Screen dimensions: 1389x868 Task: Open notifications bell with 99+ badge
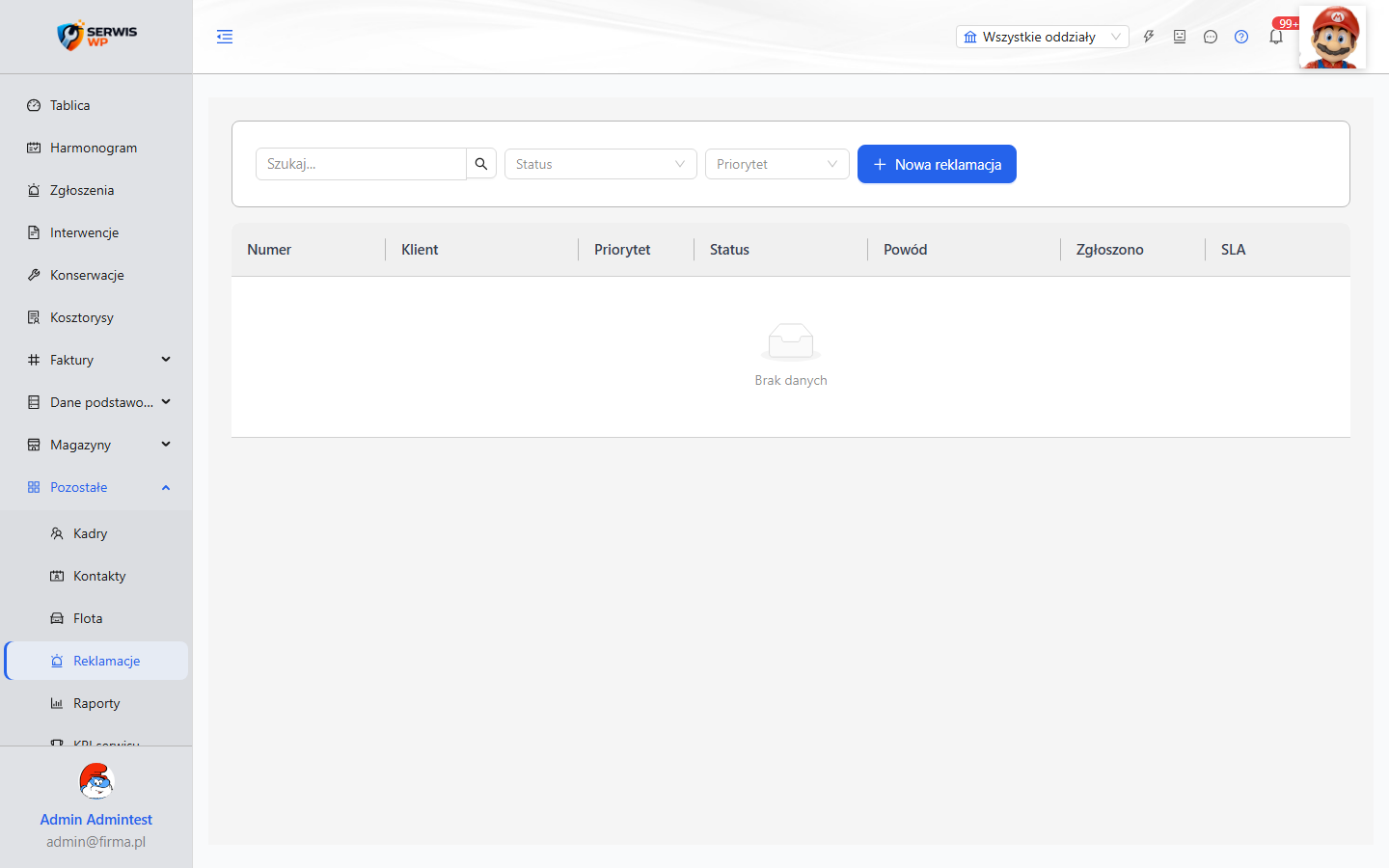click(1276, 37)
